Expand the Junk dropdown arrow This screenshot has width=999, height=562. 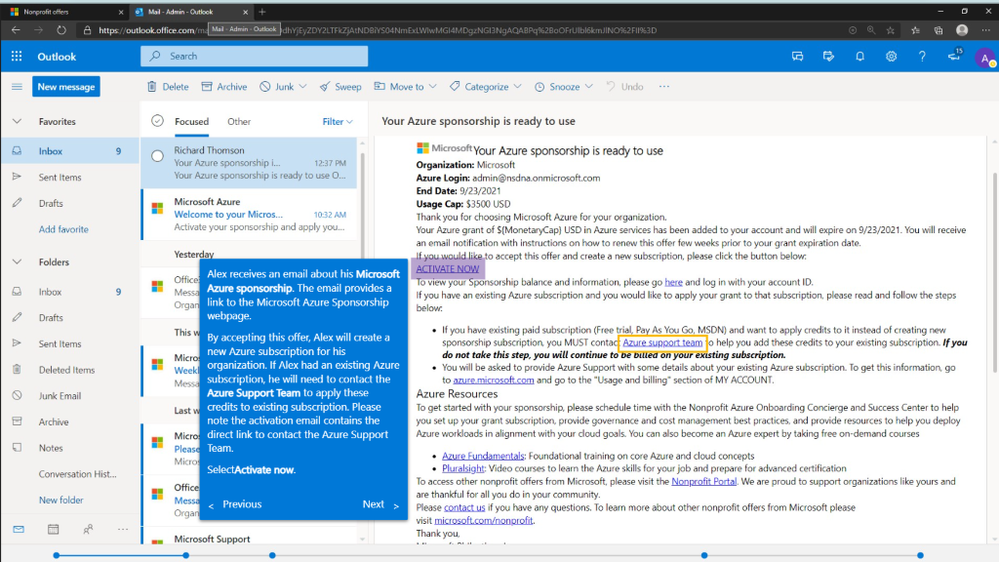click(x=303, y=87)
